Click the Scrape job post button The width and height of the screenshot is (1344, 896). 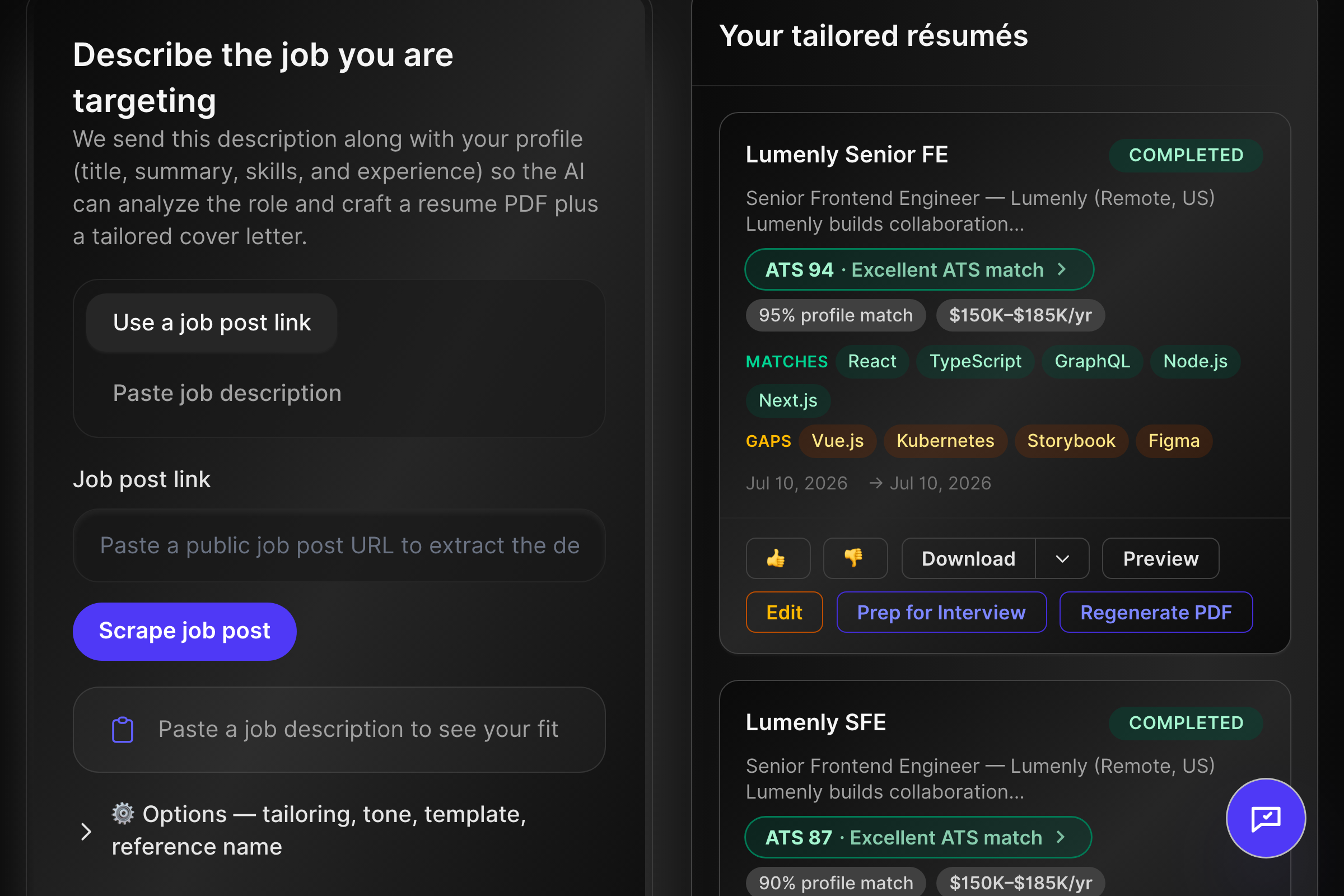click(x=185, y=631)
